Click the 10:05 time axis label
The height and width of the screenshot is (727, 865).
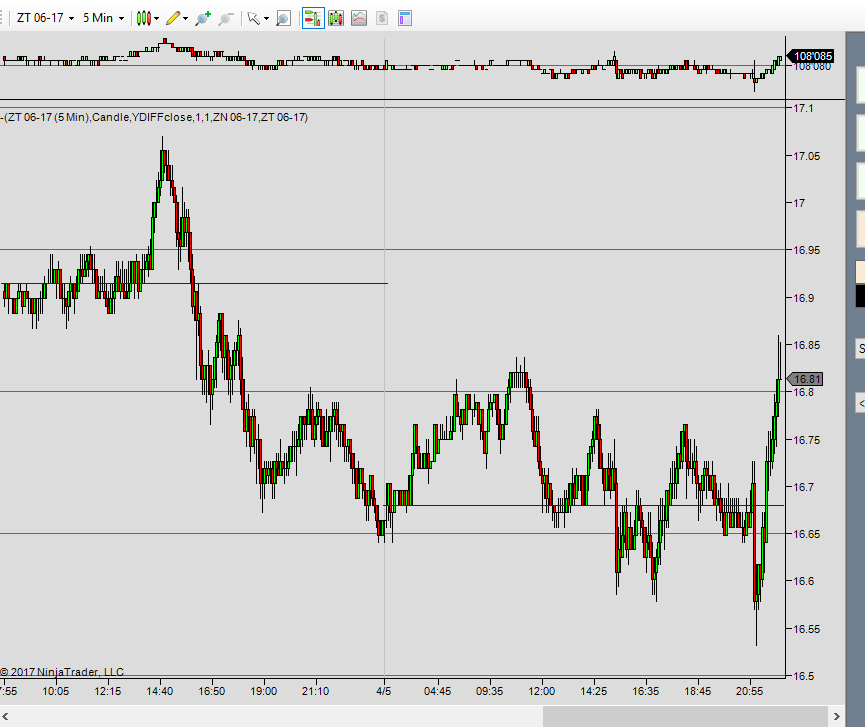click(x=56, y=691)
